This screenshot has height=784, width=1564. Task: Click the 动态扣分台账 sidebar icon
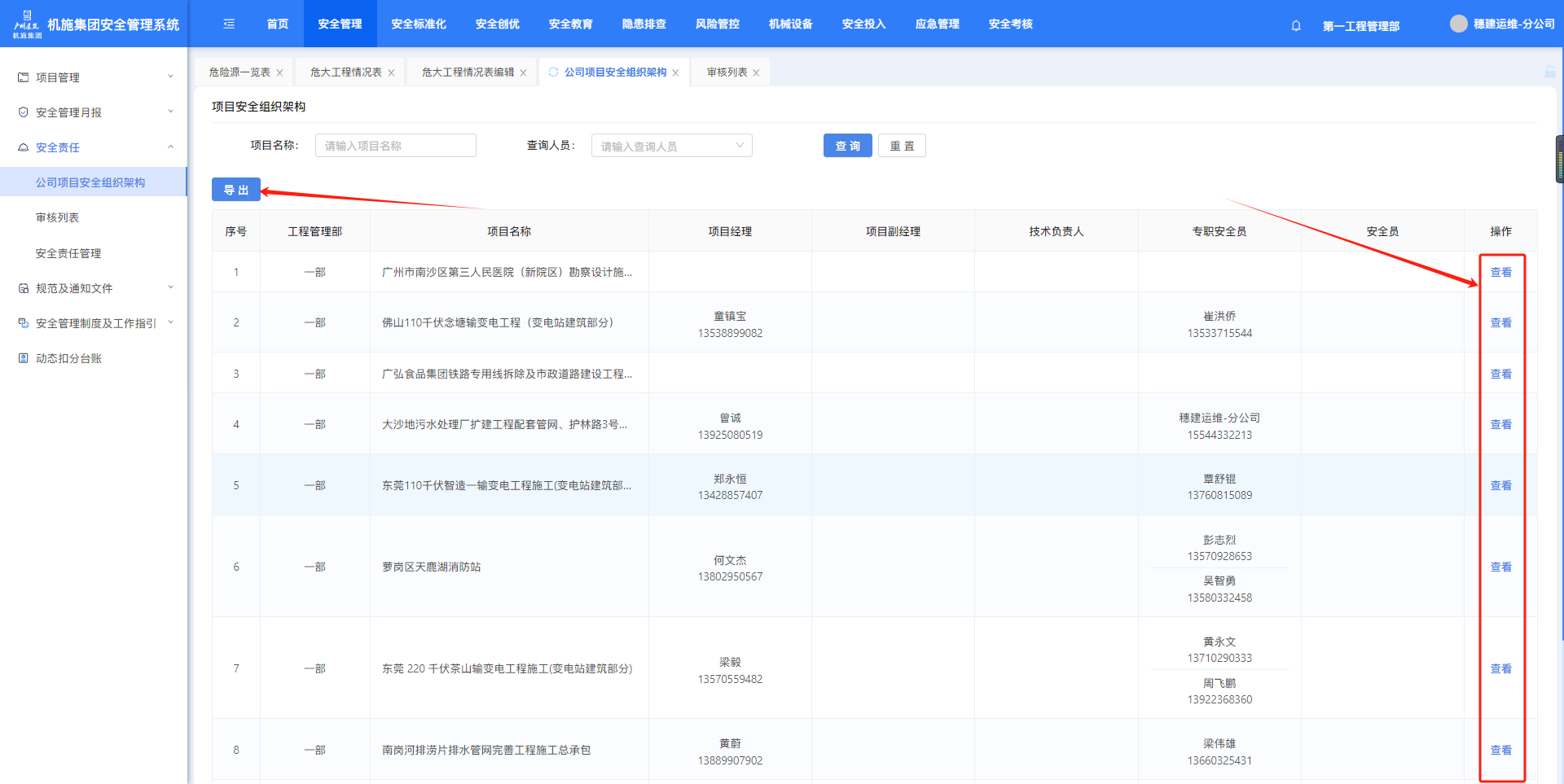pos(24,358)
